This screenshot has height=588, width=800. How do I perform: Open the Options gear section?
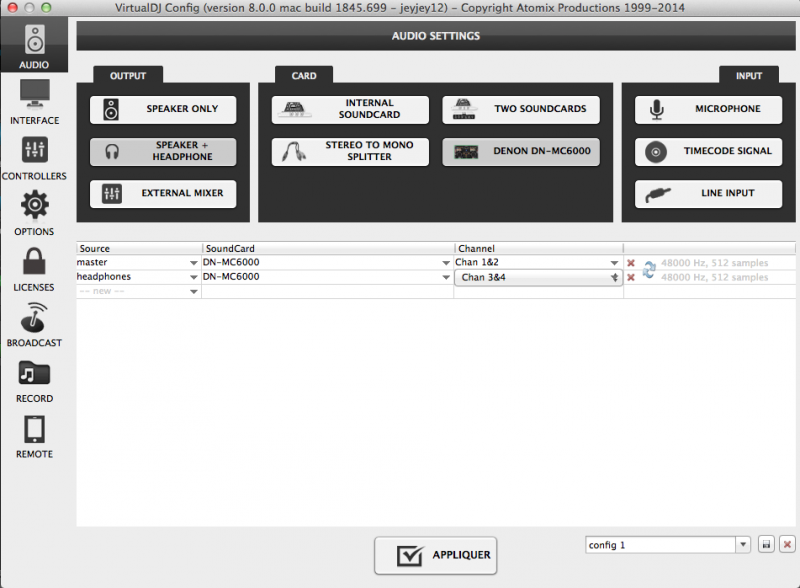click(34, 213)
